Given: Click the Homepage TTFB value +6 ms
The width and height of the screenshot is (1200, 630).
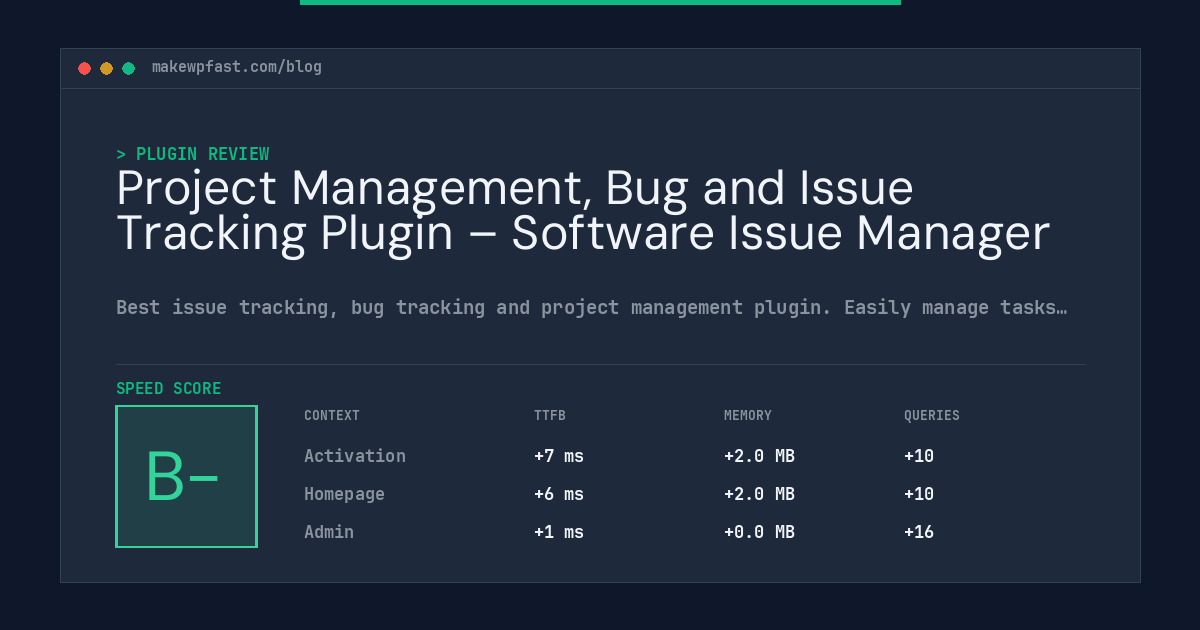Looking at the screenshot, I should tap(559, 494).
